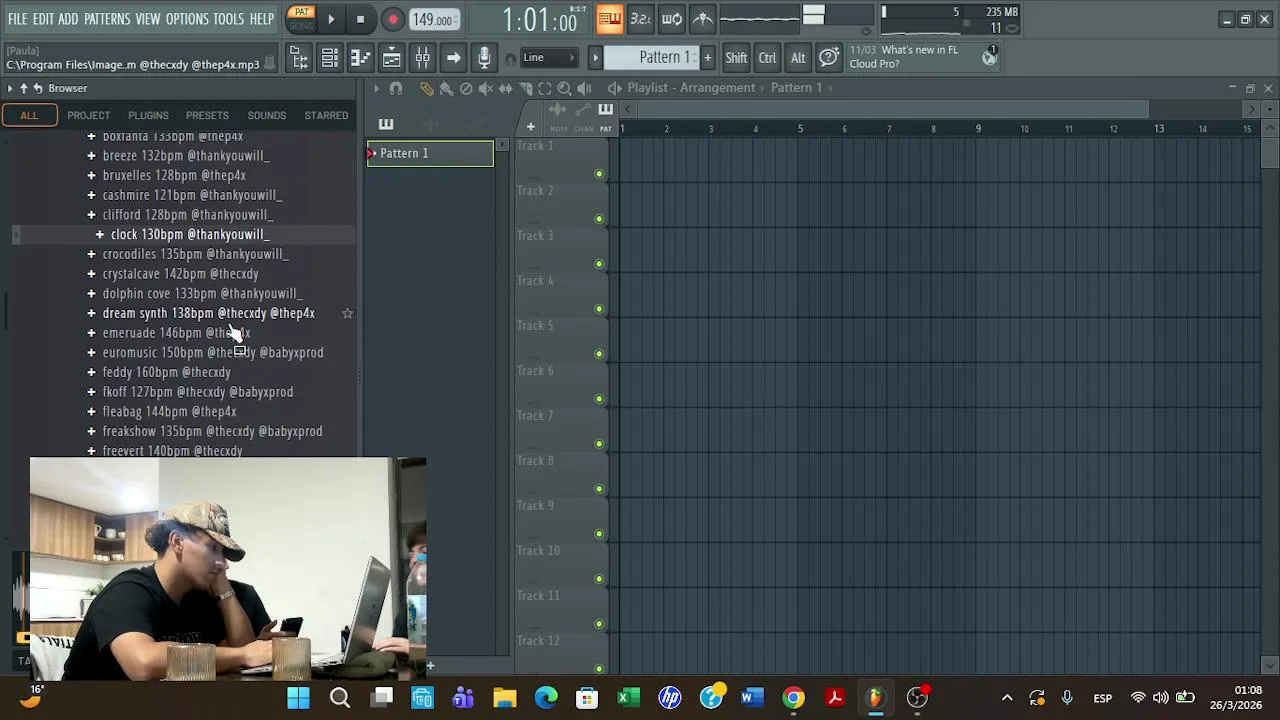
Task: Click the Alt modifier button
Action: 798,58
